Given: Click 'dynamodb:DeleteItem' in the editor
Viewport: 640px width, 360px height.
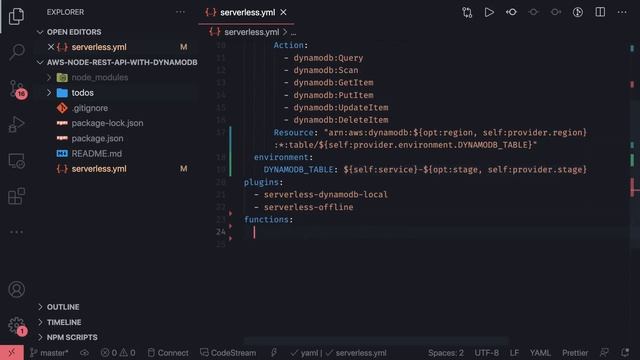Looking at the screenshot, I should (x=341, y=120).
